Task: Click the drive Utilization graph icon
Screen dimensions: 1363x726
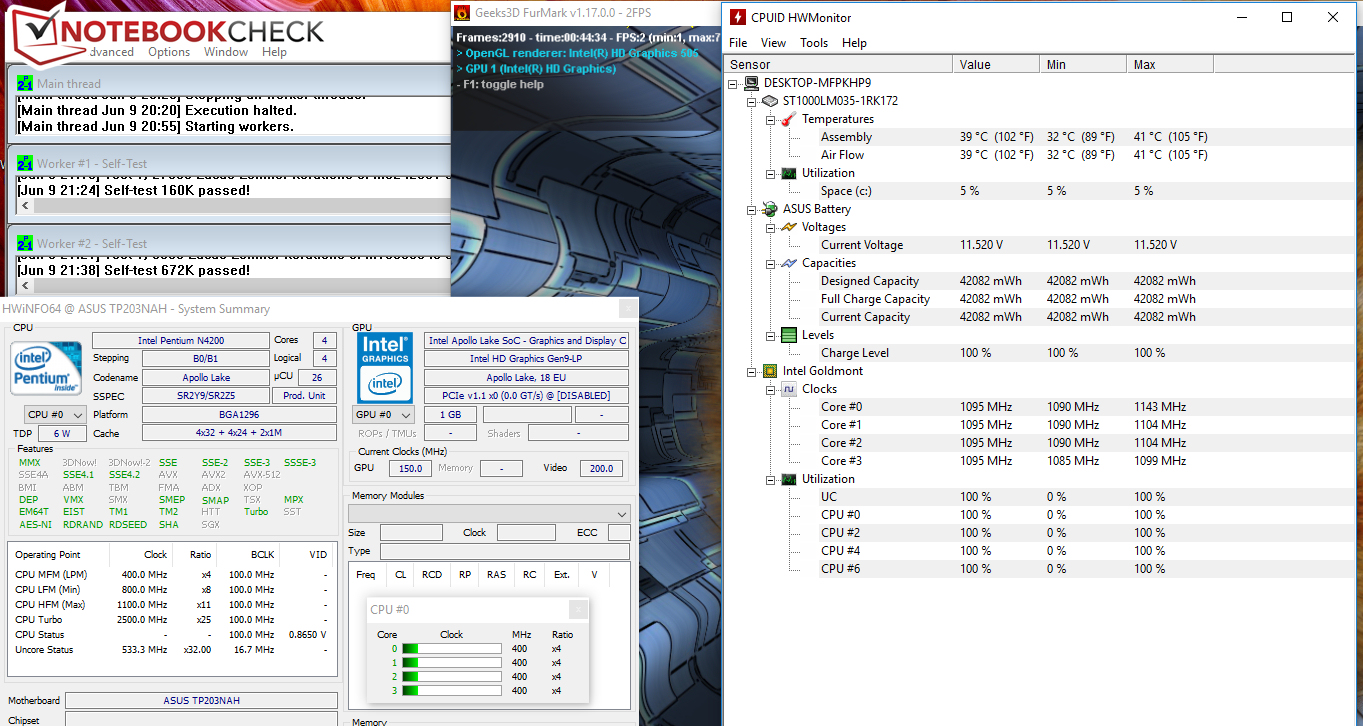Action: (789, 173)
